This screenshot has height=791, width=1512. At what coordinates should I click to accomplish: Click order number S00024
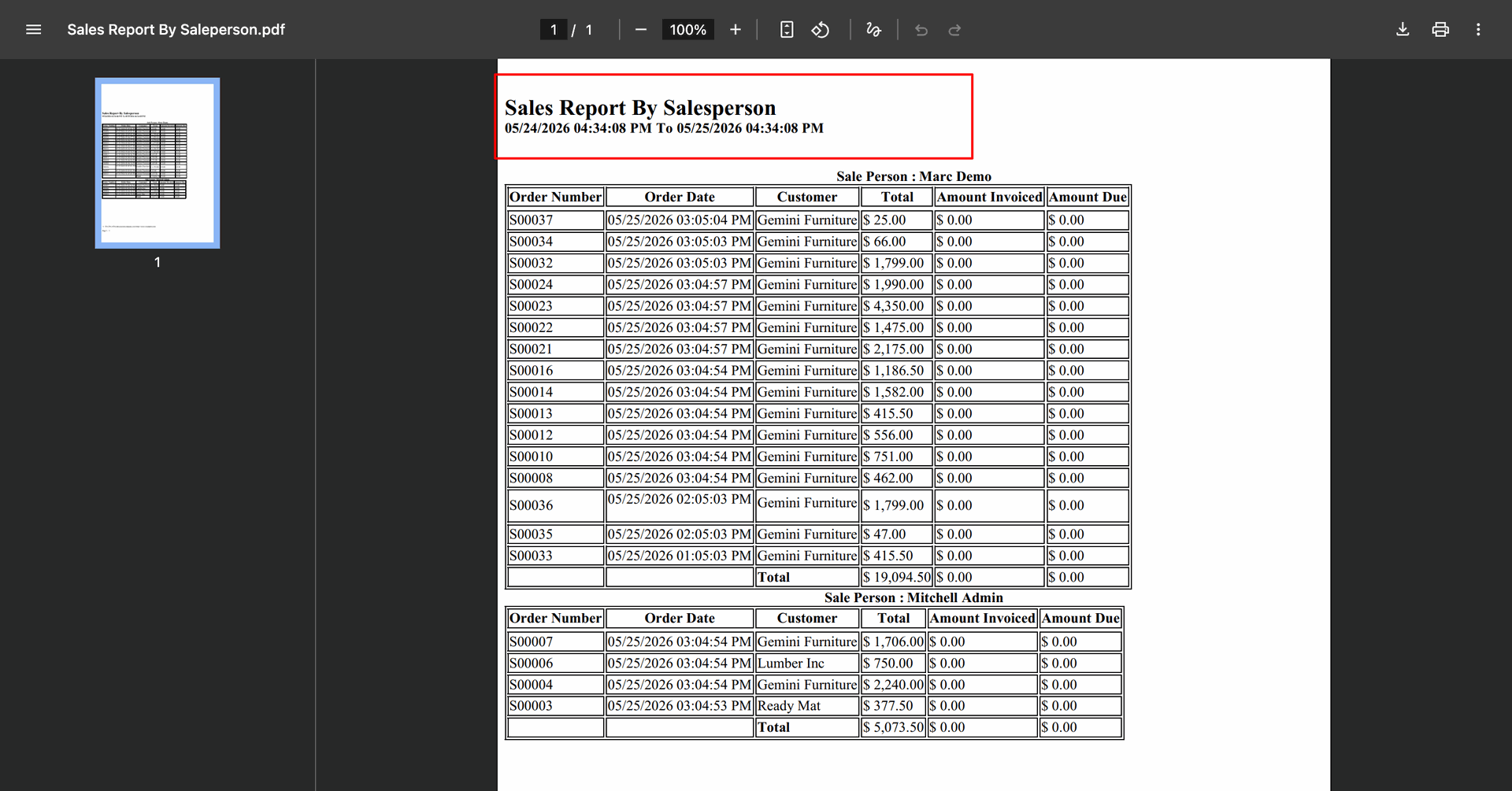point(532,284)
